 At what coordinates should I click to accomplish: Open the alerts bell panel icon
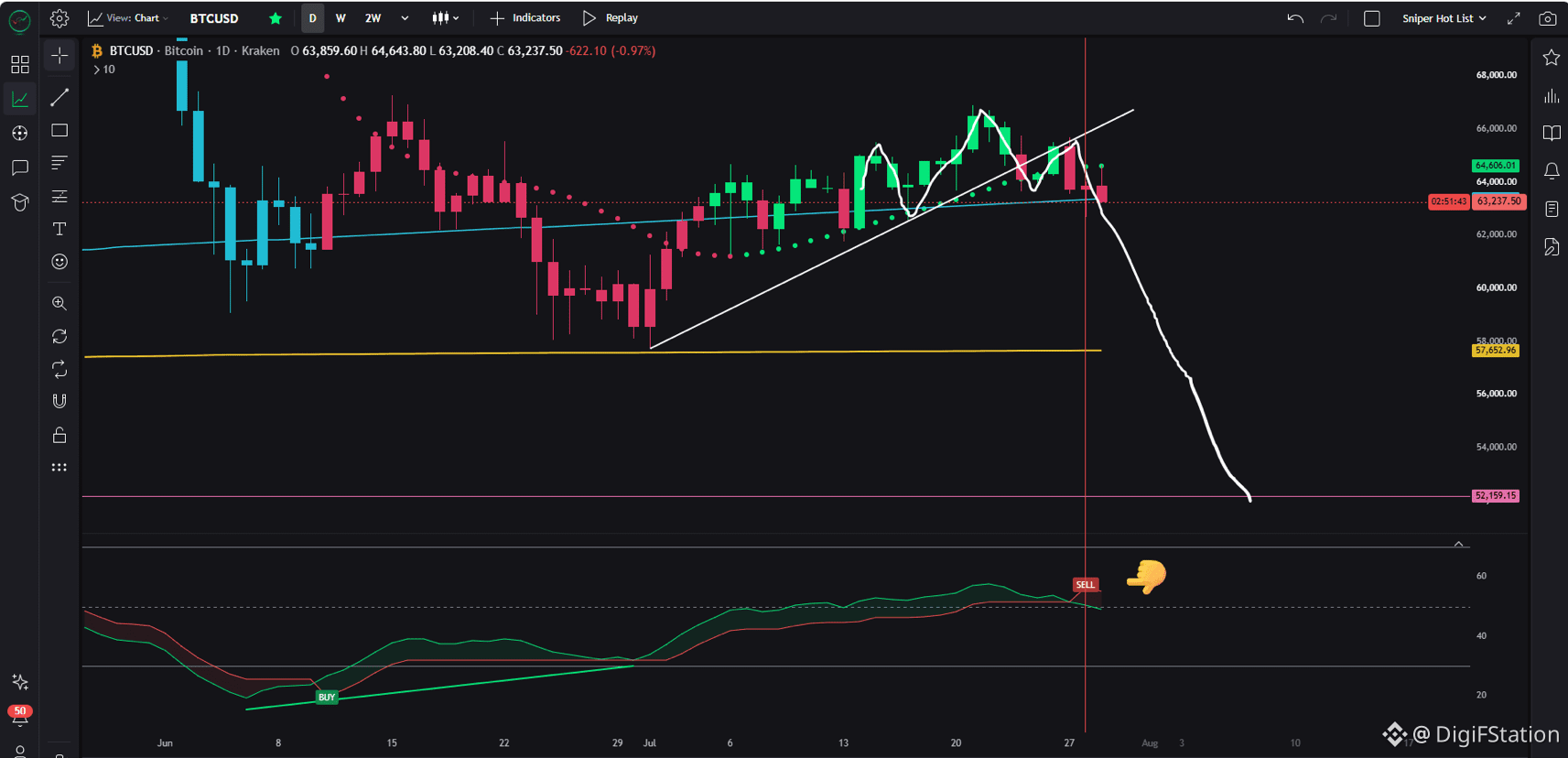1552,171
